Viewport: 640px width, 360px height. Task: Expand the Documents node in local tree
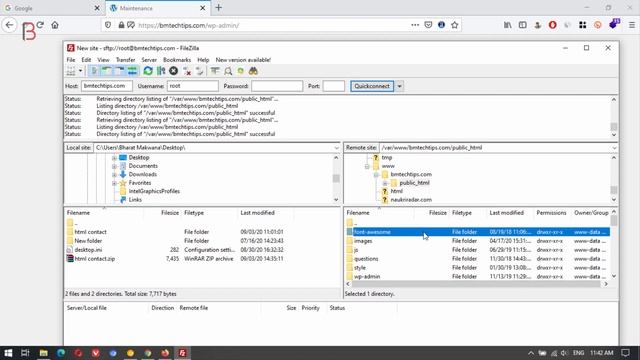tap(114, 167)
